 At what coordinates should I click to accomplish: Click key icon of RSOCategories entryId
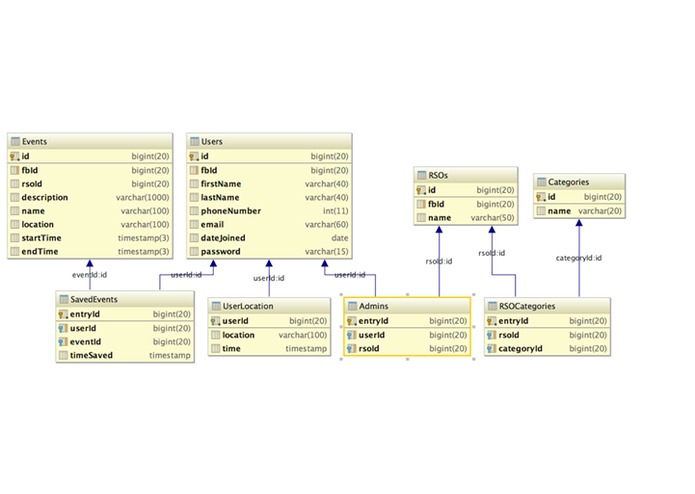coord(492,321)
